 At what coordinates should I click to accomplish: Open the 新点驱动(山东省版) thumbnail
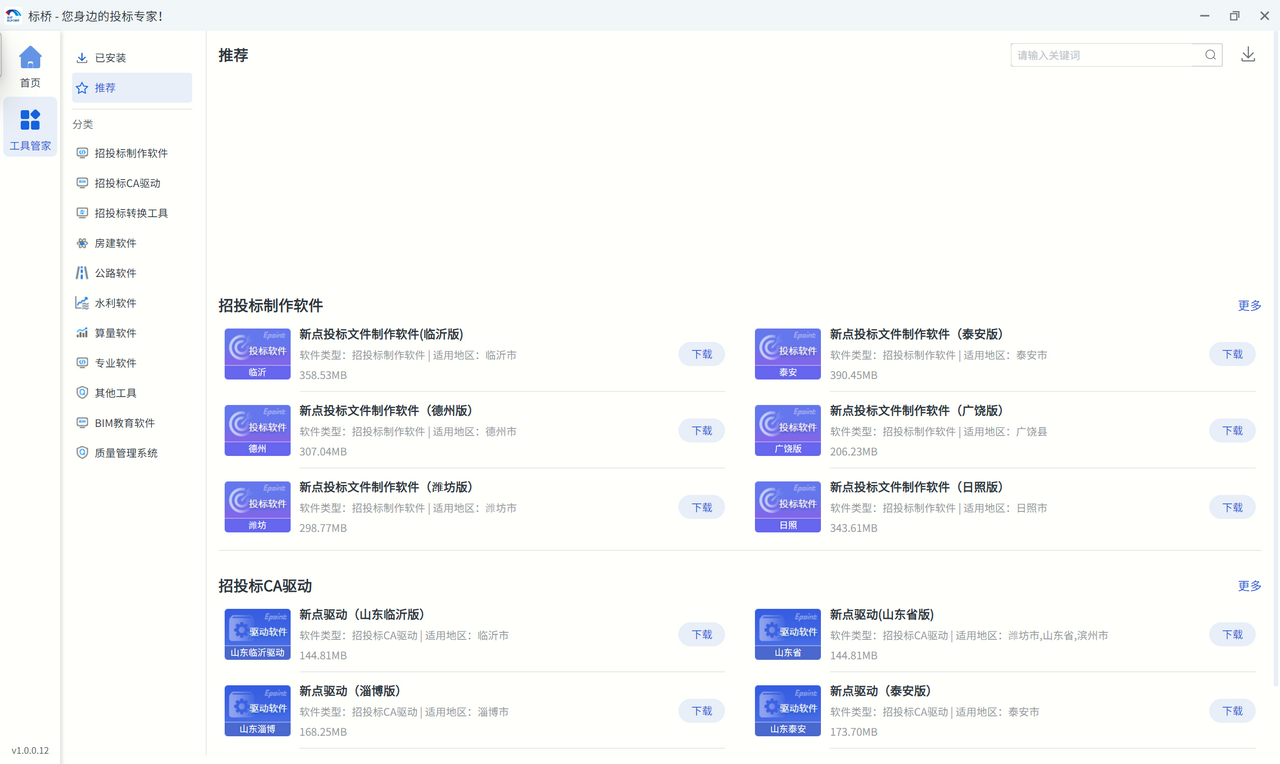pyautogui.click(x=787, y=633)
